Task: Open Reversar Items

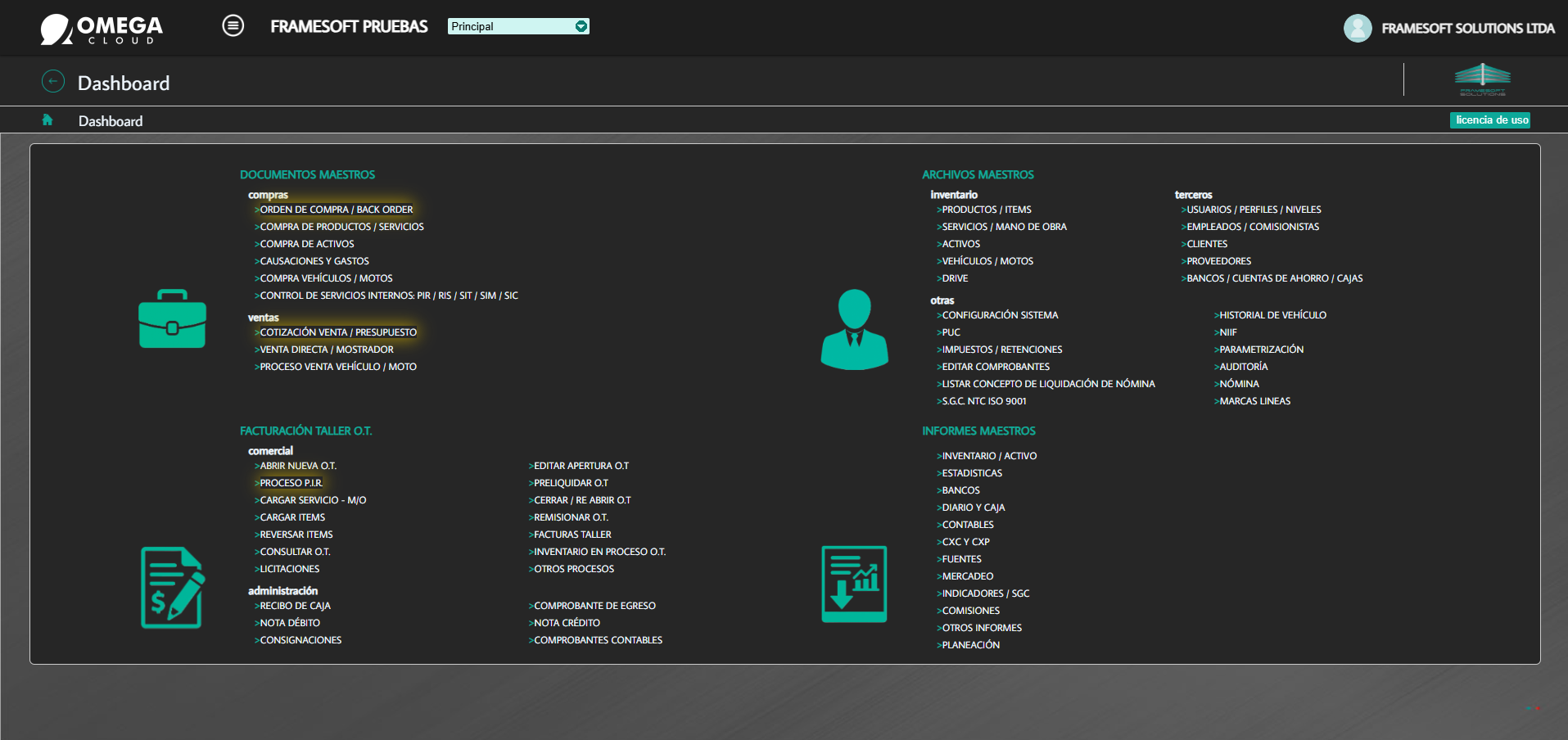Action: [296, 535]
